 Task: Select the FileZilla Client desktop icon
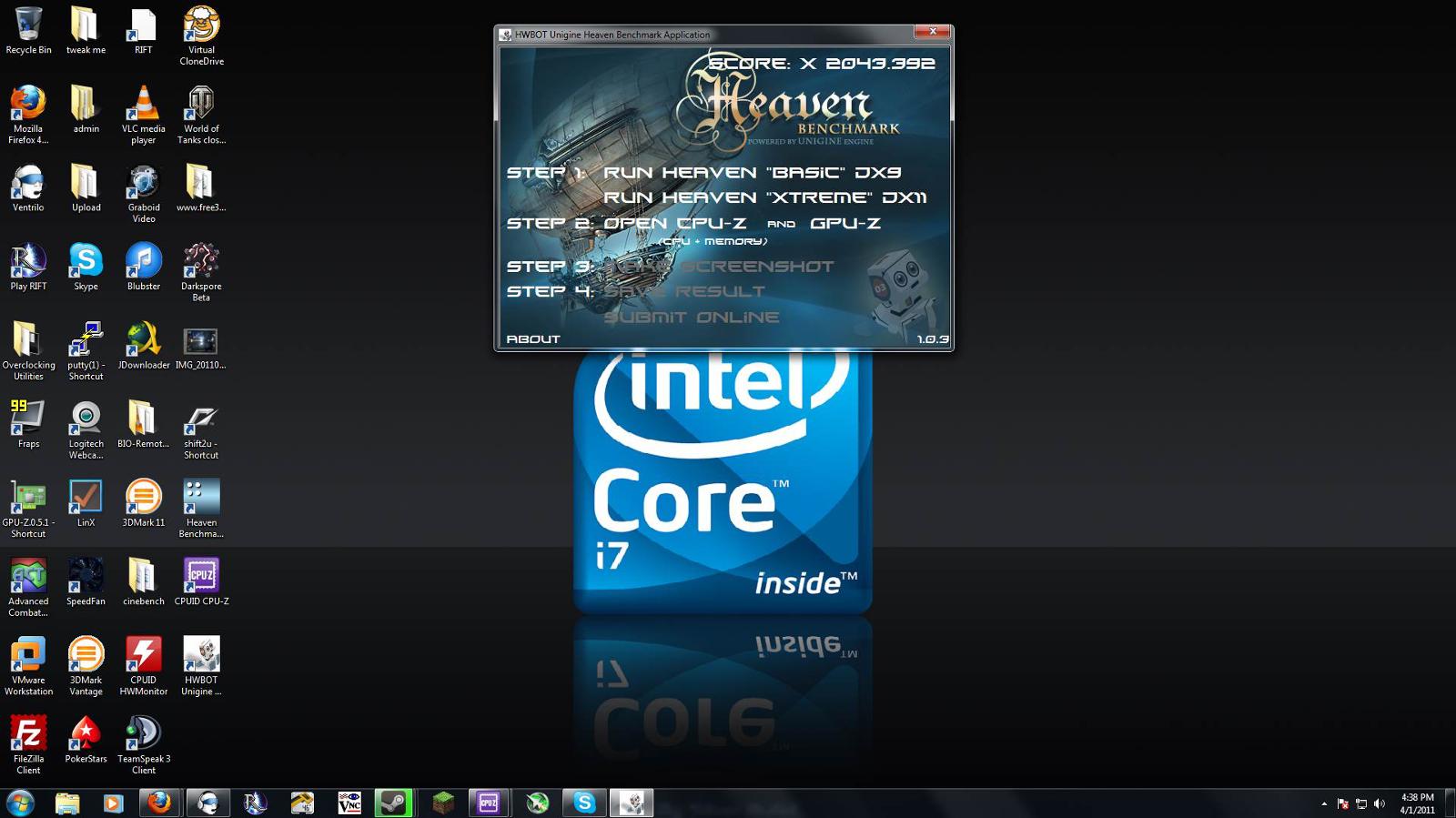tap(28, 745)
